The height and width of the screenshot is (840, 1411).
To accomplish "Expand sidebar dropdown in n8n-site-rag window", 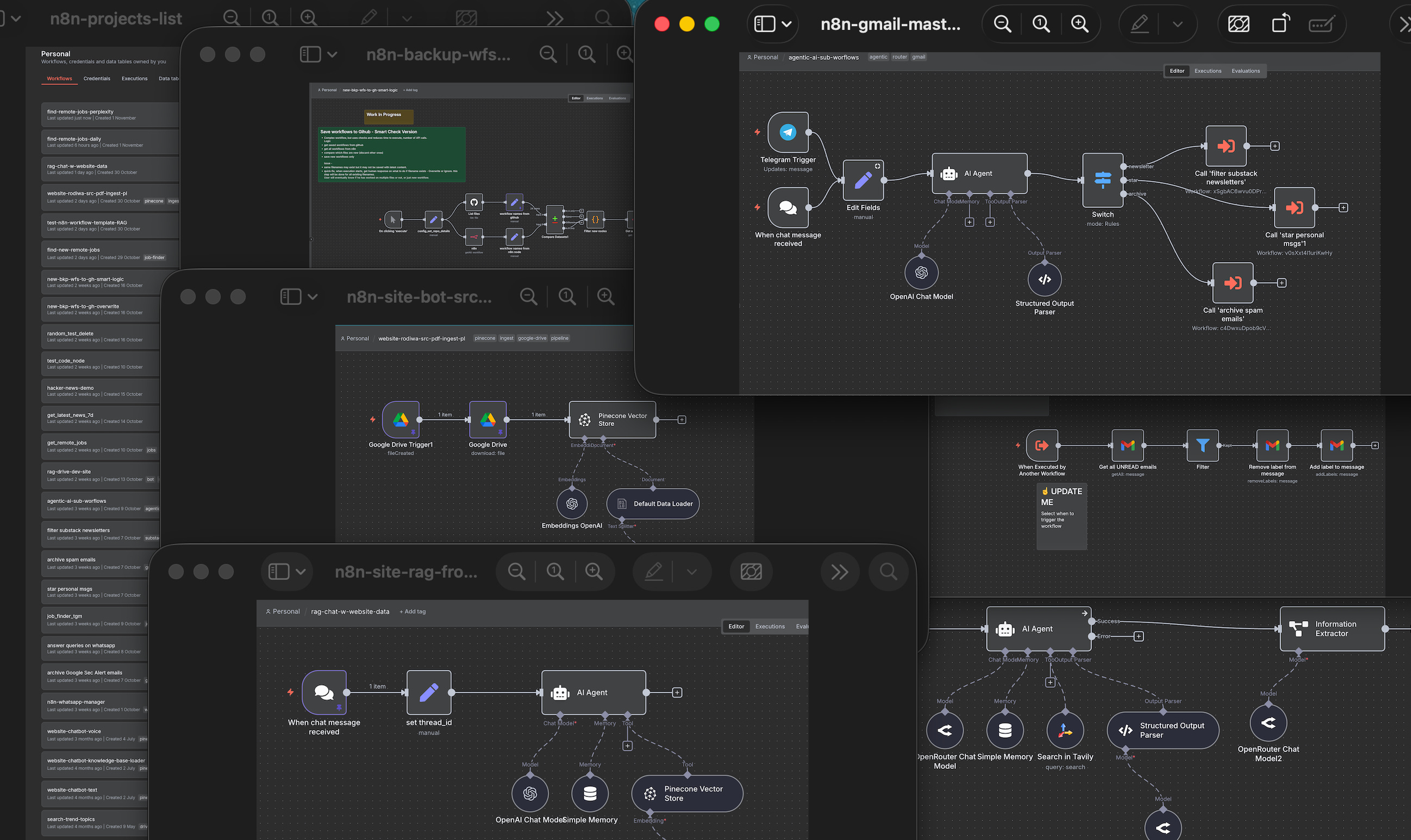I will coord(301,572).
